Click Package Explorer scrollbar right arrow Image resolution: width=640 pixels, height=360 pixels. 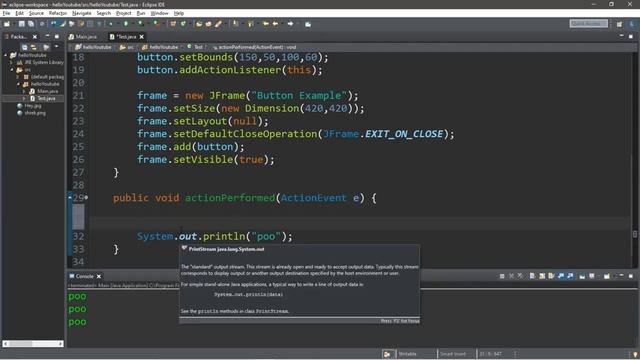(60, 344)
